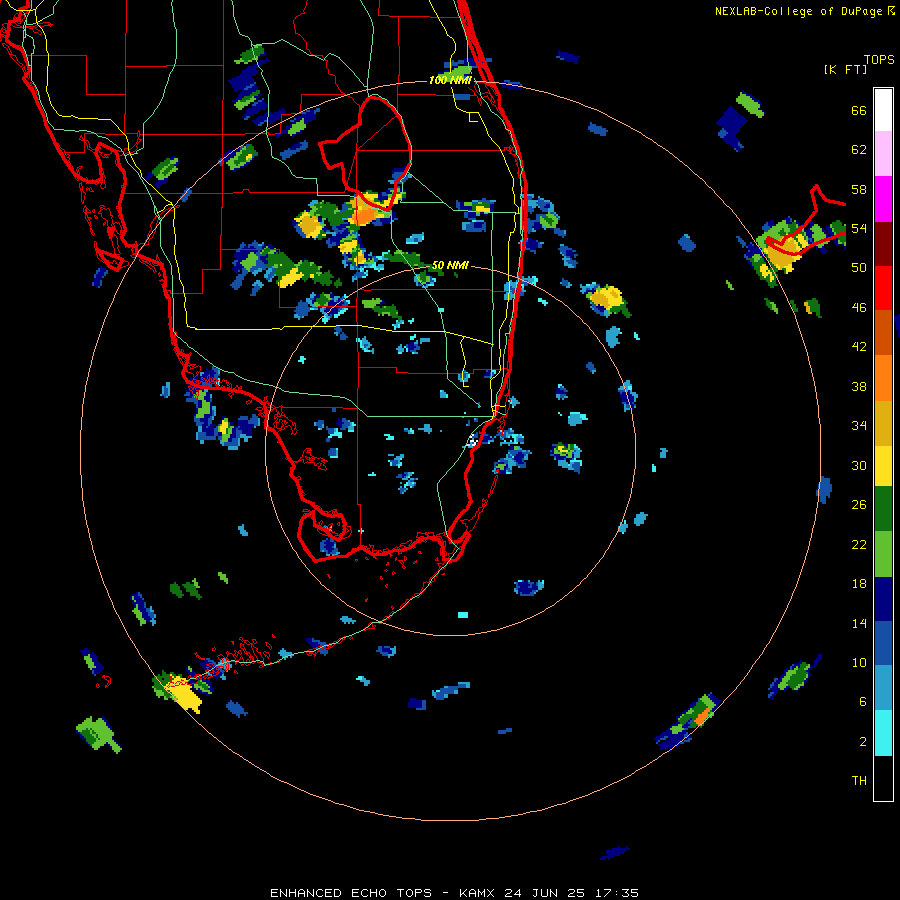Pick the dark orange legend band
This screenshot has width=900, height=900.
pos(883,332)
